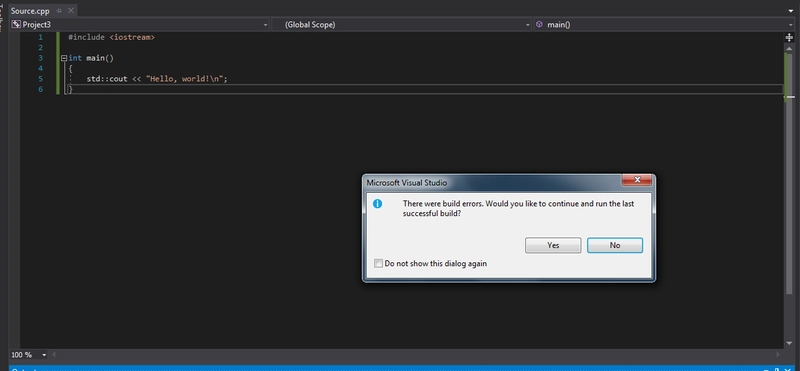
Task: Select the Source.cpp tab
Action: (x=30, y=11)
